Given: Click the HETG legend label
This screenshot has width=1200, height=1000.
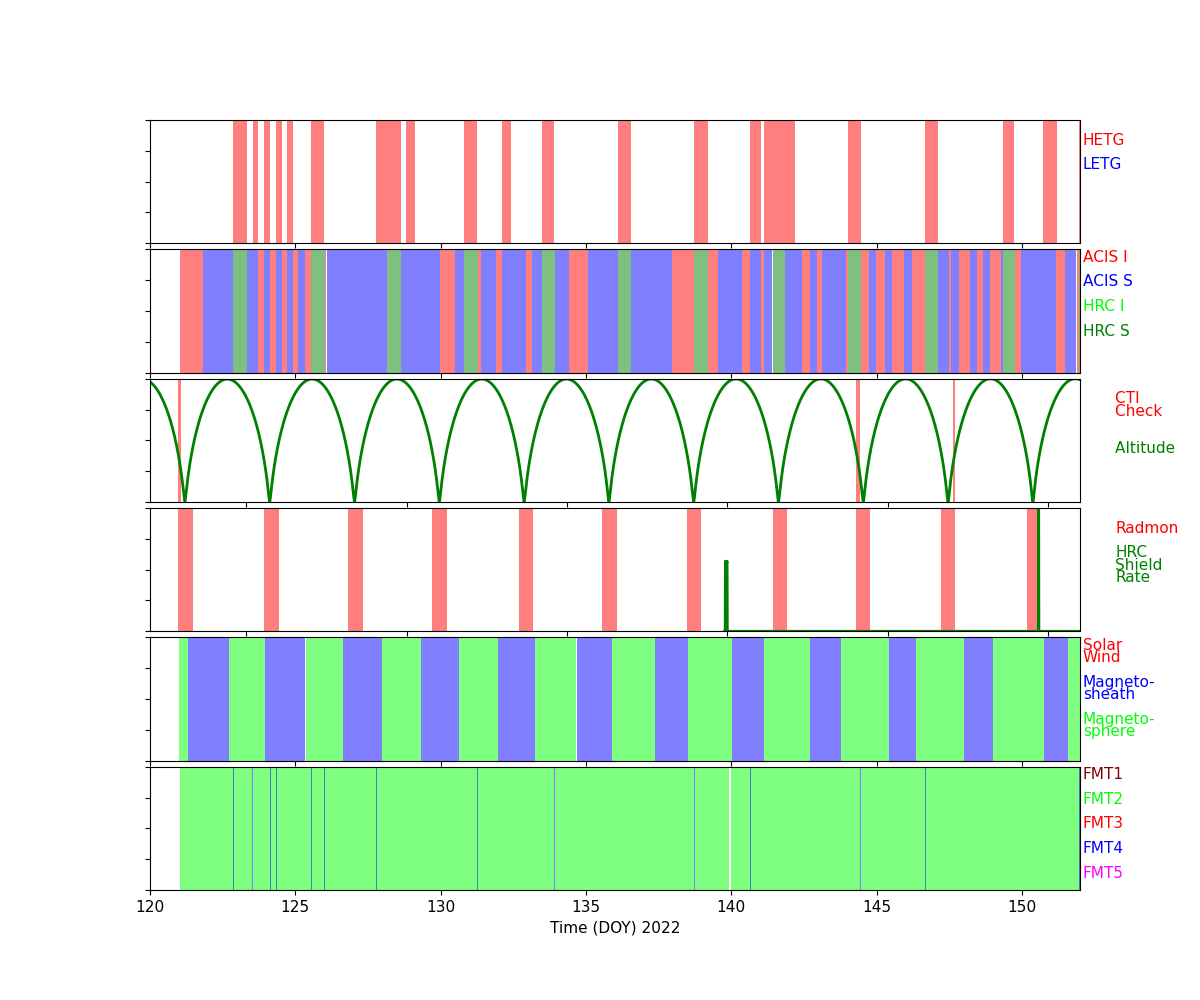Looking at the screenshot, I should [x=1103, y=140].
